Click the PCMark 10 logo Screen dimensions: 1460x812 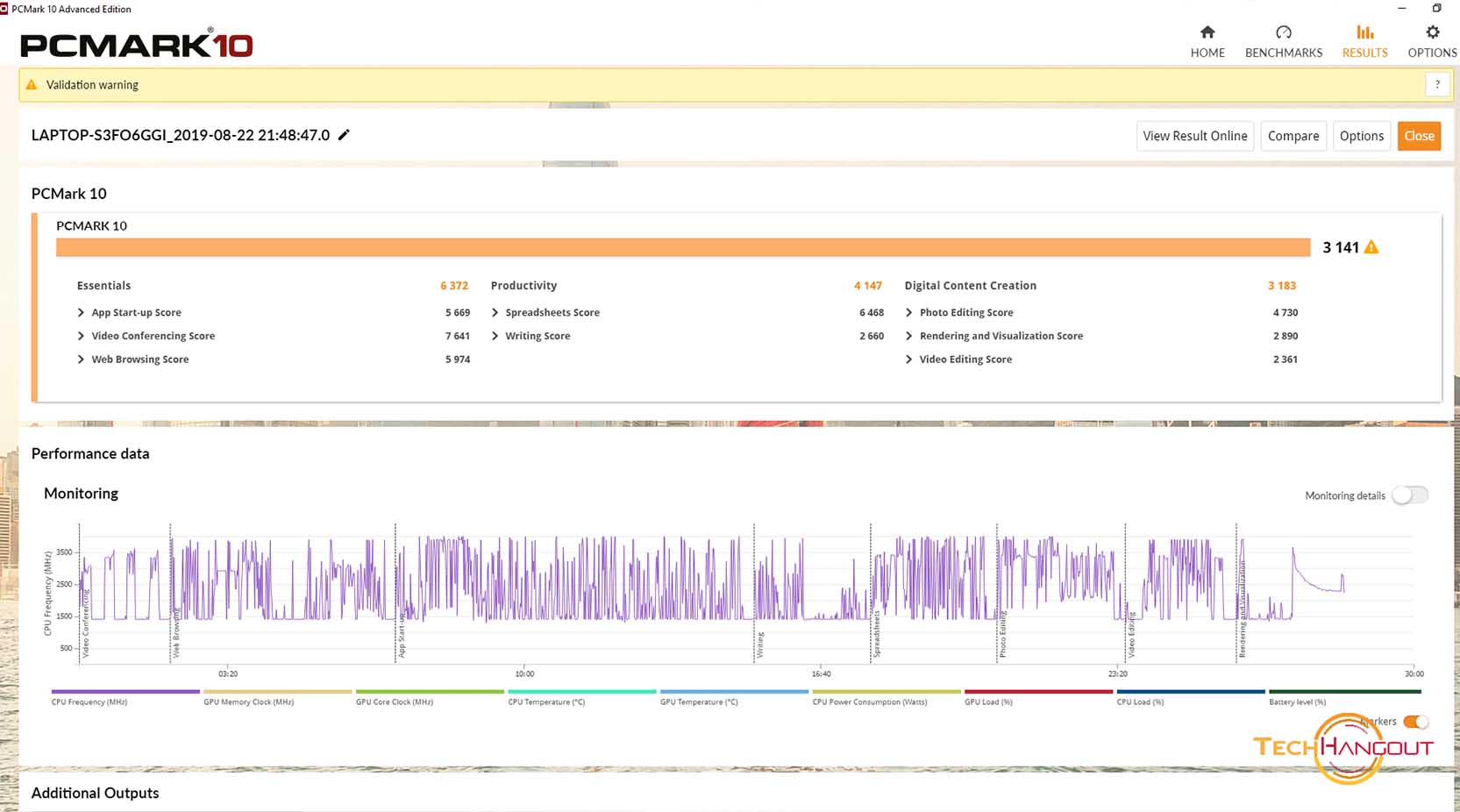pyautogui.click(x=137, y=44)
